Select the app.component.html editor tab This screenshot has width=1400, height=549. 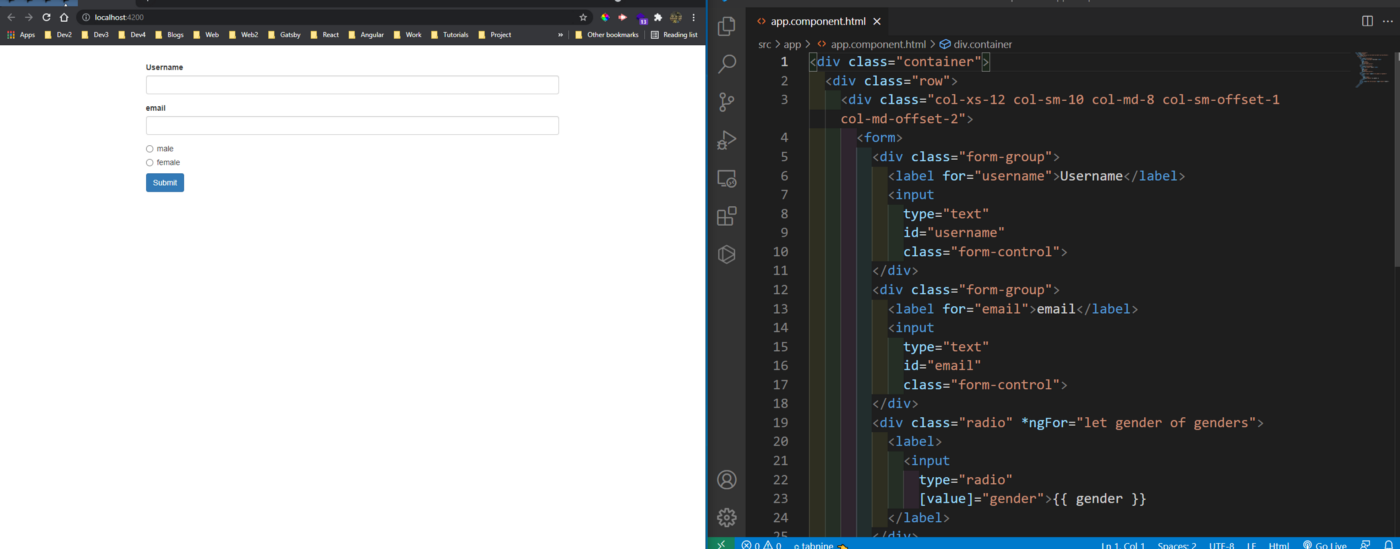click(x=818, y=21)
